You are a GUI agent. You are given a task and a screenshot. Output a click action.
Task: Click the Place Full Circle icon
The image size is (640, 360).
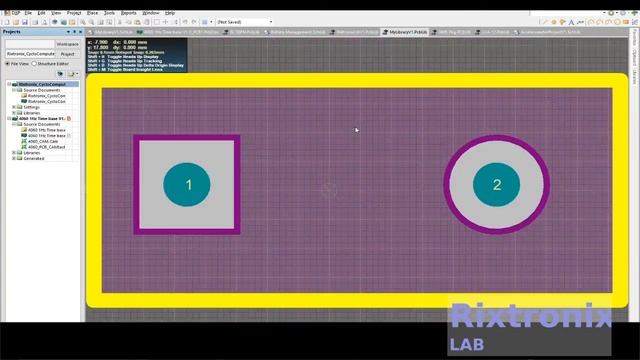pos(617,22)
